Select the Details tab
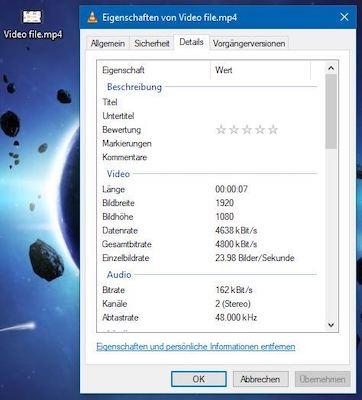 click(191, 42)
